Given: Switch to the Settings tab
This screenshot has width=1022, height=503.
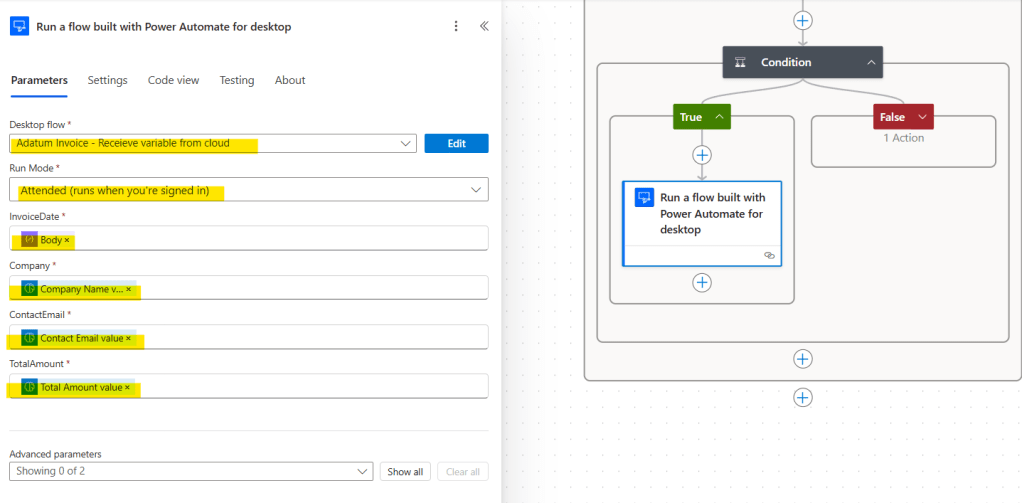Looking at the screenshot, I should click(x=107, y=80).
